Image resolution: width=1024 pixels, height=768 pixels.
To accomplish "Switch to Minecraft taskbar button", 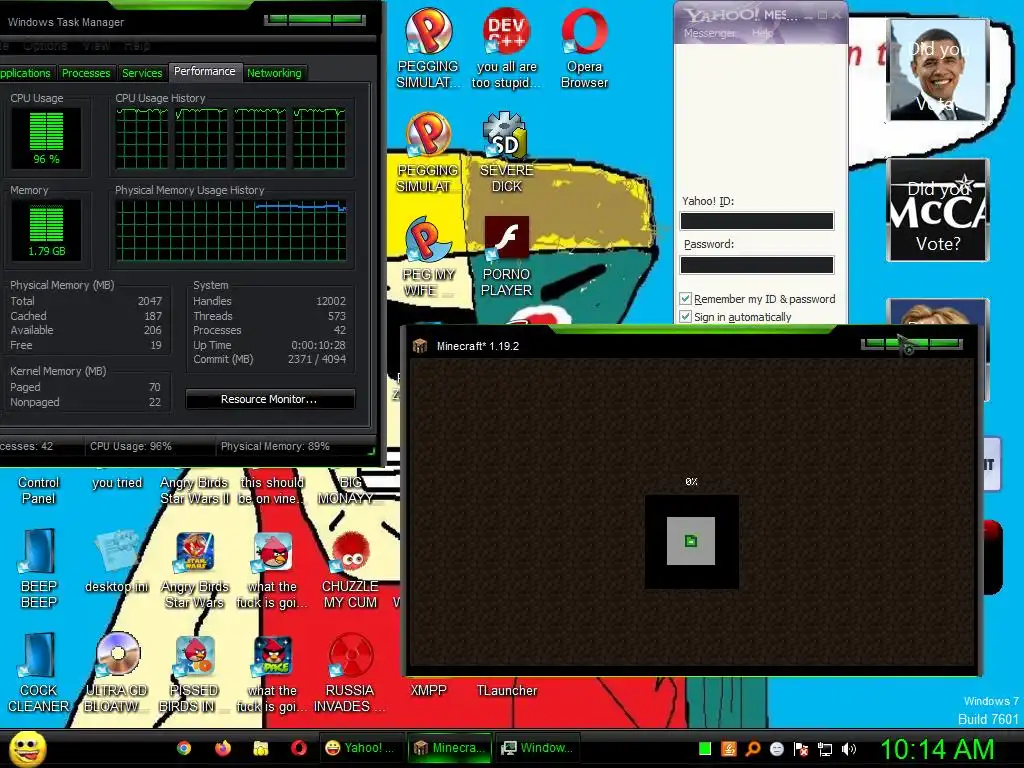I will click(x=447, y=748).
